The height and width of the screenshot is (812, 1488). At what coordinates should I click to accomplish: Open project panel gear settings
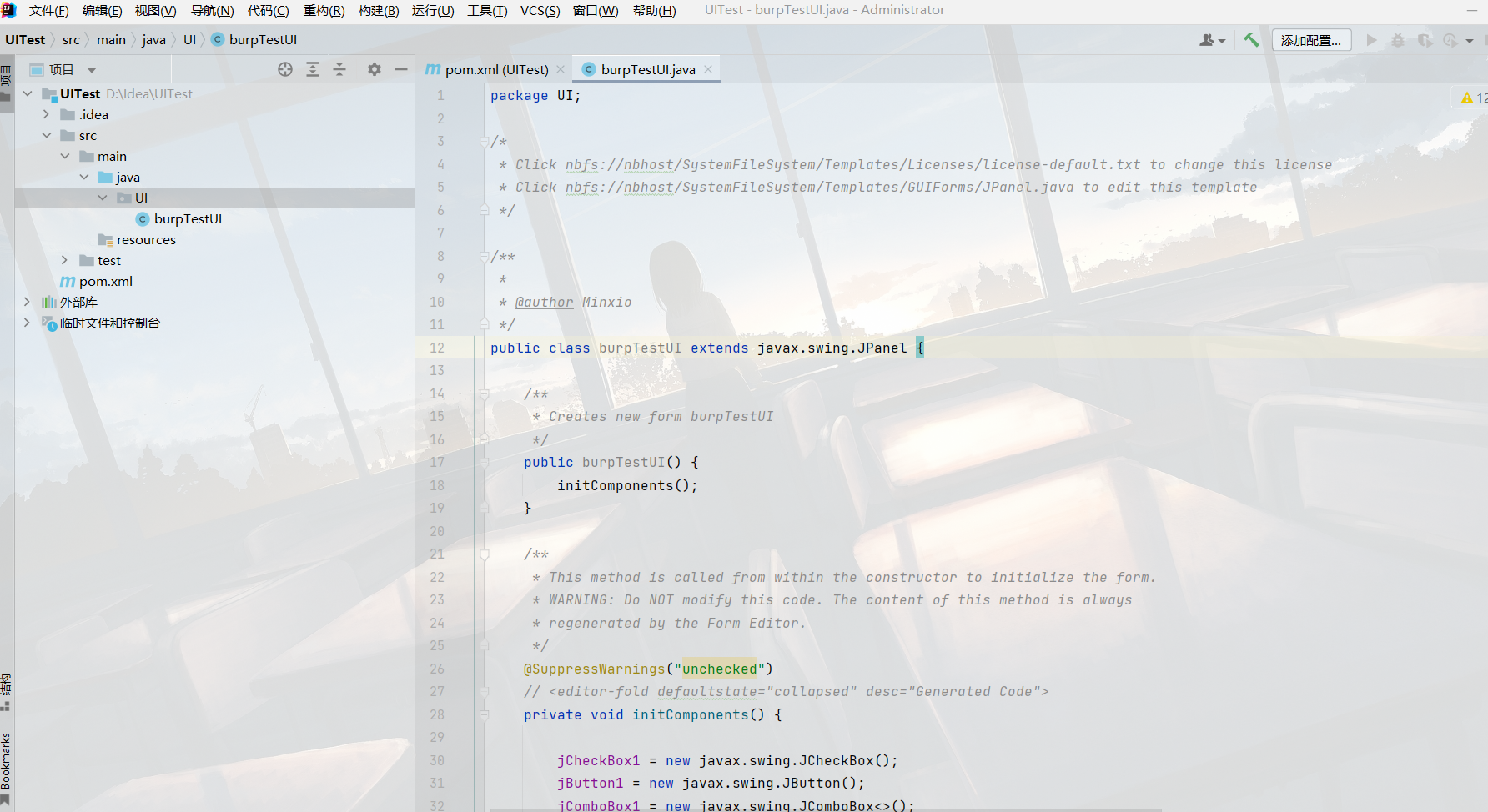pyautogui.click(x=375, y=69)
